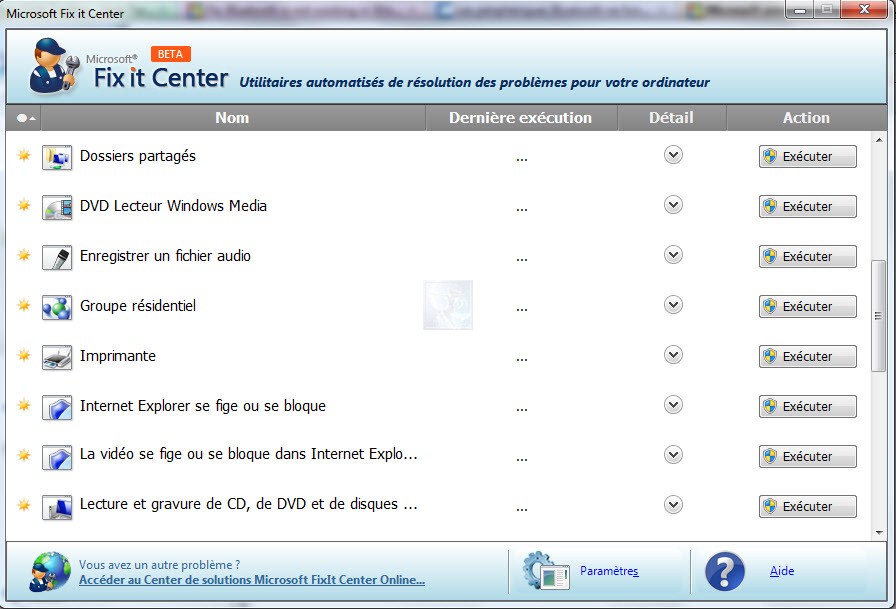Click the scrollbar up arrow
Screen dimensions: 896x609
879,139
